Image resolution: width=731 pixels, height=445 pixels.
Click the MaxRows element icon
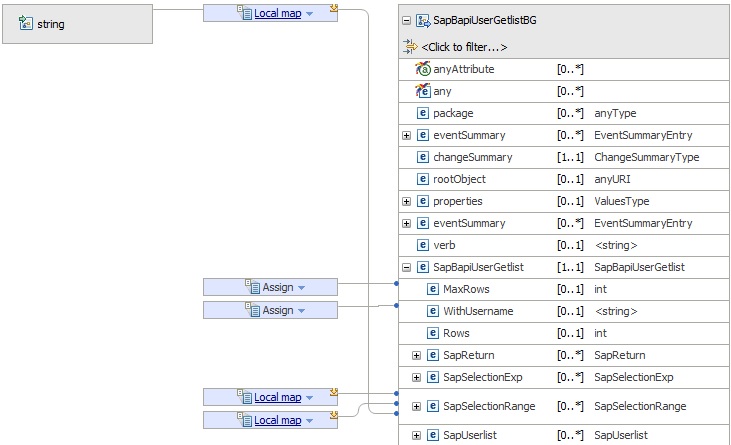(x=433, y=289)
